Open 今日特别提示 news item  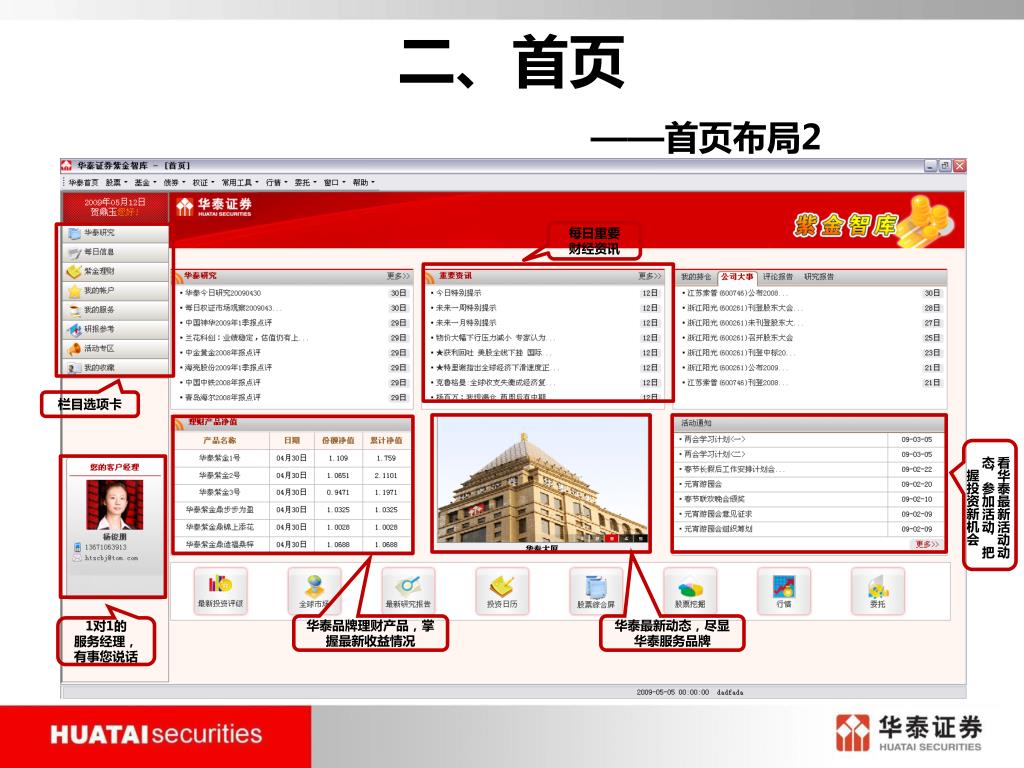tap(458, 293)
